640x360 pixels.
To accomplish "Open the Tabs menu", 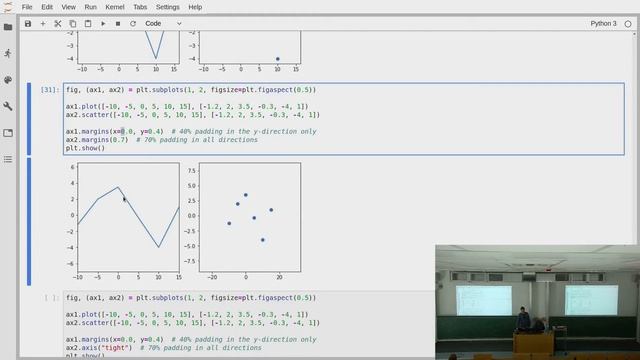I will click(140, 7).
